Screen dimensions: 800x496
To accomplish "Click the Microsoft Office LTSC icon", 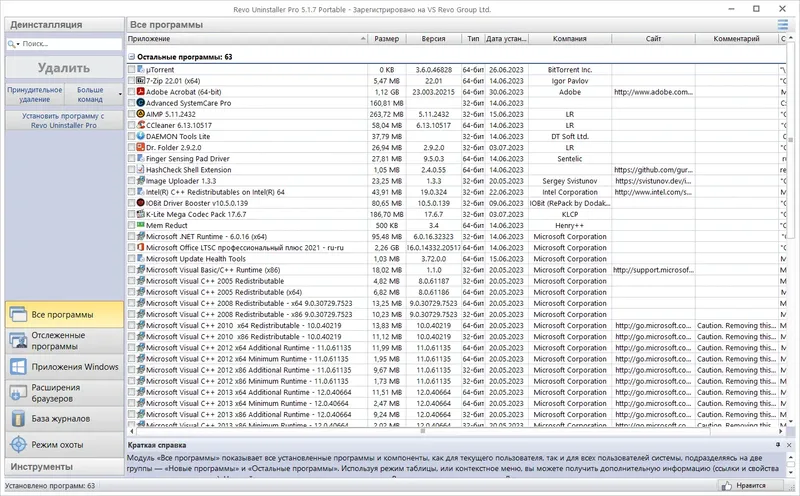I will coord(141,247).
